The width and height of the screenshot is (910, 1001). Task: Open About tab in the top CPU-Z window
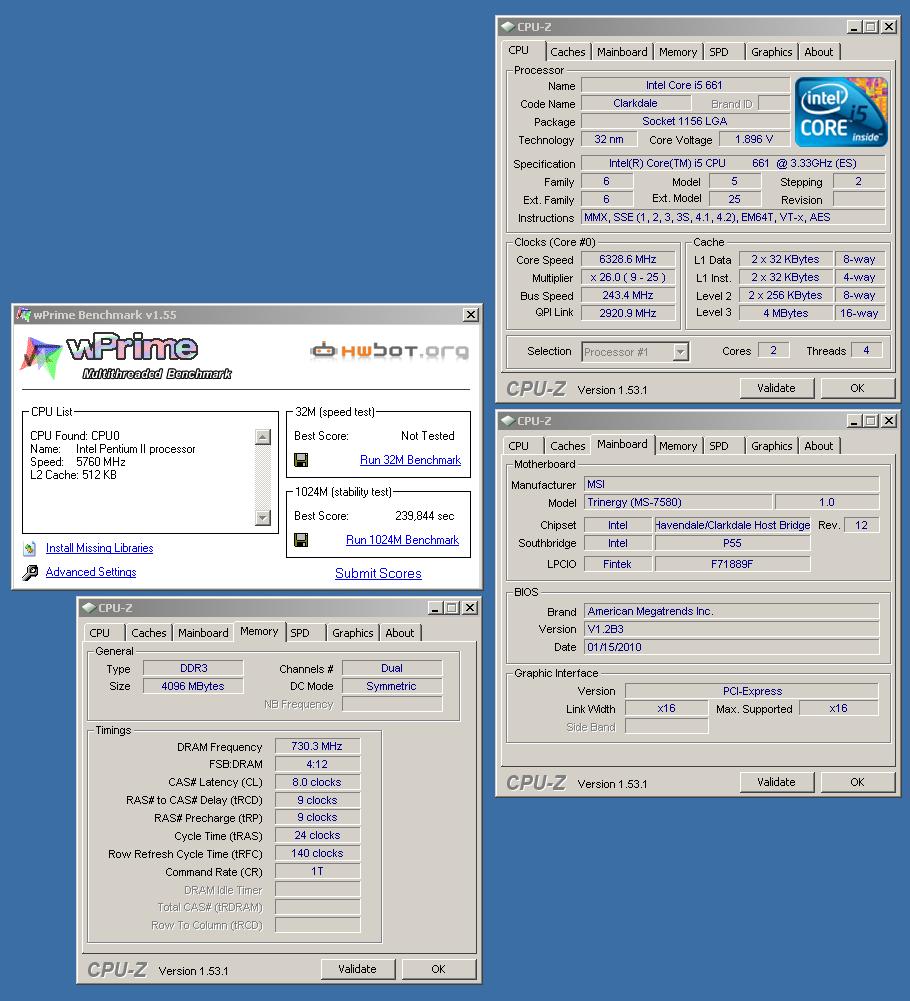pos(819,52)
